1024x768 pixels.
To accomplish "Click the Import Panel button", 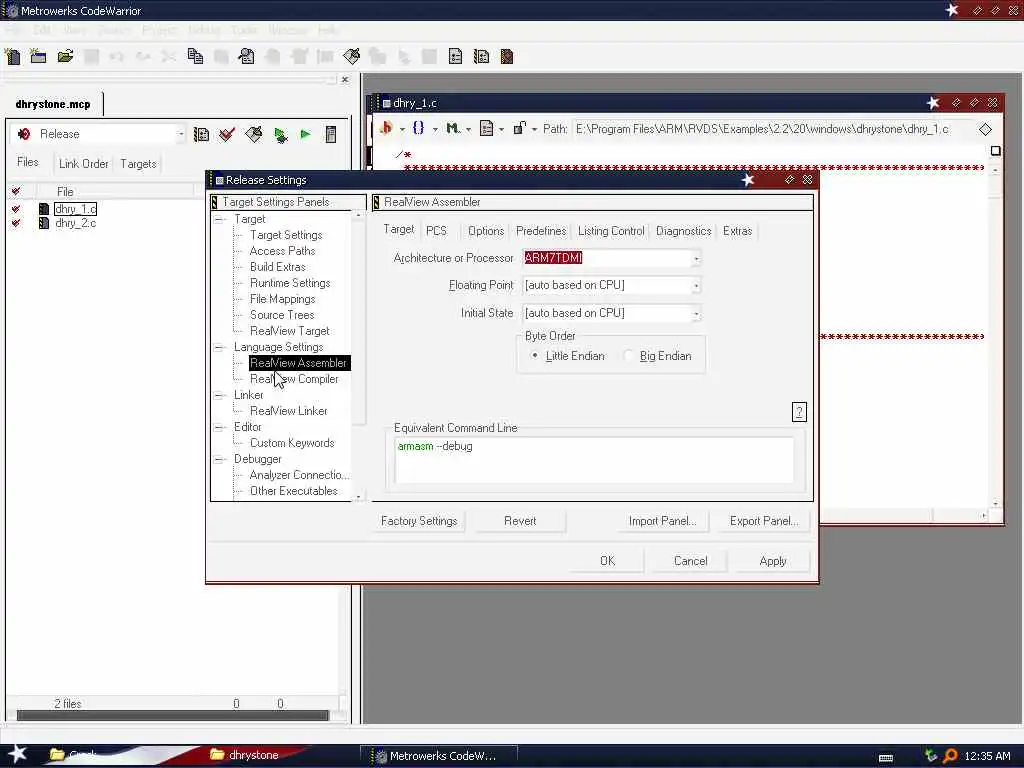I will tap(662, 521).
